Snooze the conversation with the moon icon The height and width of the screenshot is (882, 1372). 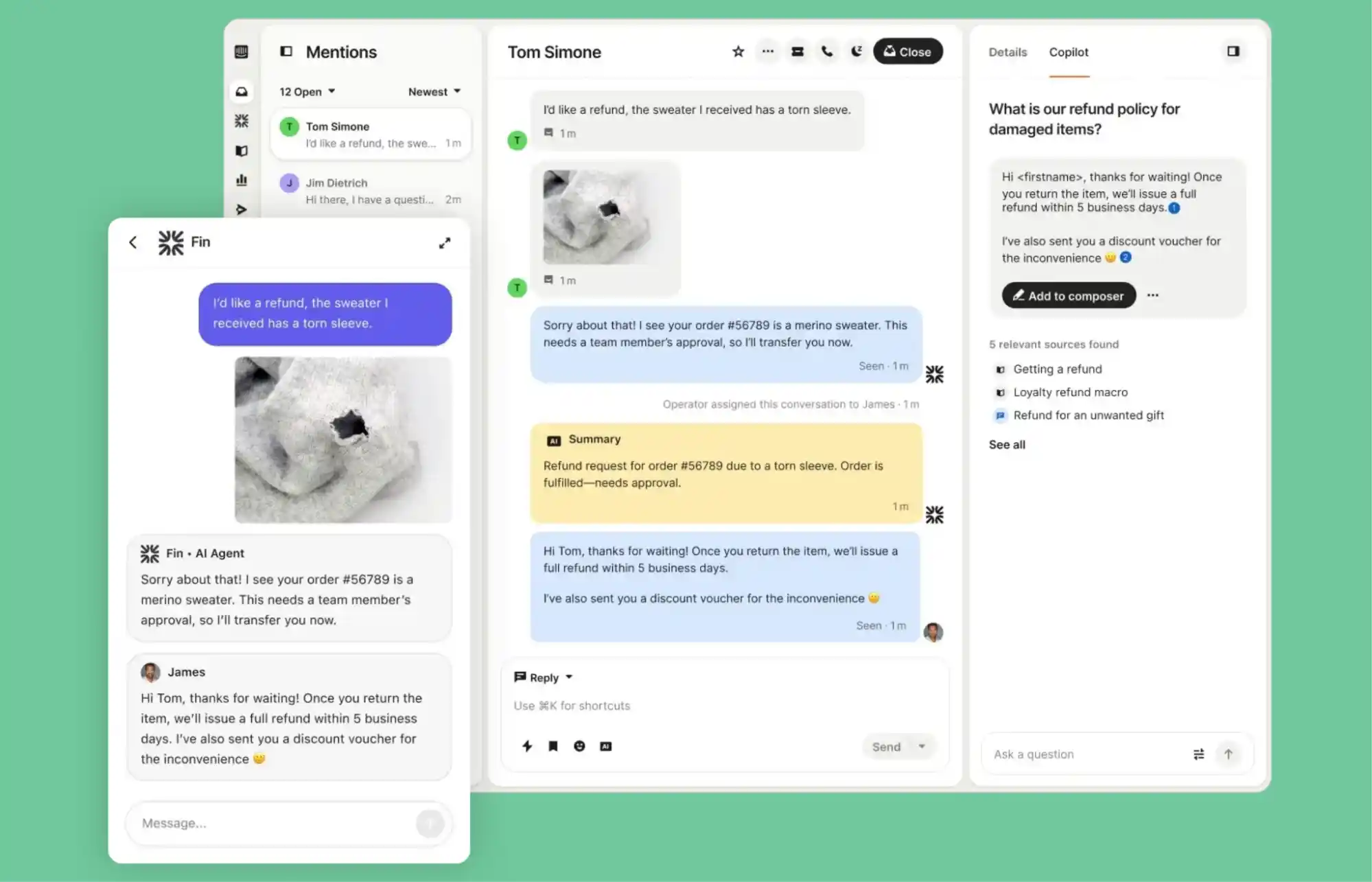[857, 51]
